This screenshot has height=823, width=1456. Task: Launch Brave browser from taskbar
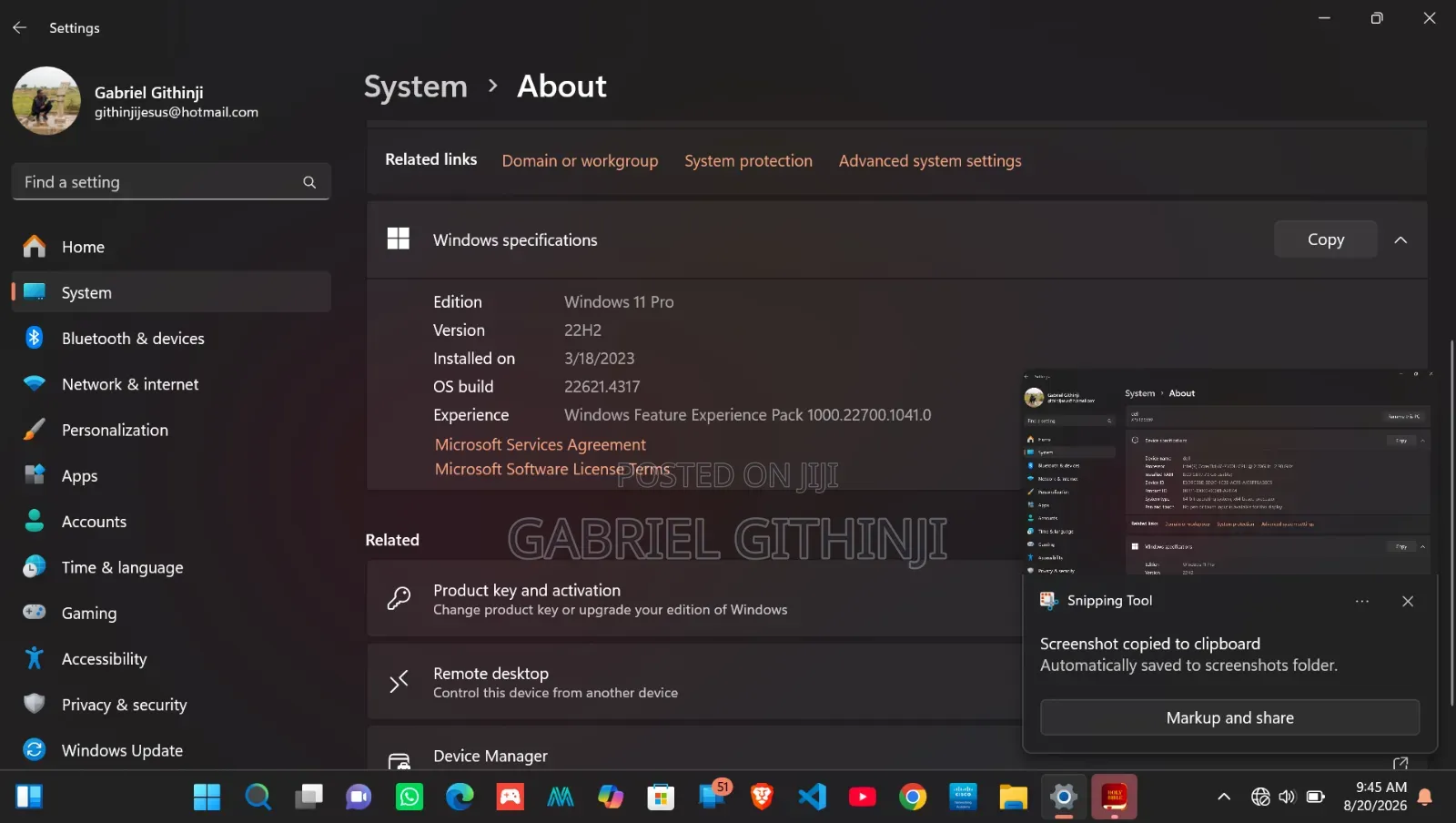(x=762, y=798)
